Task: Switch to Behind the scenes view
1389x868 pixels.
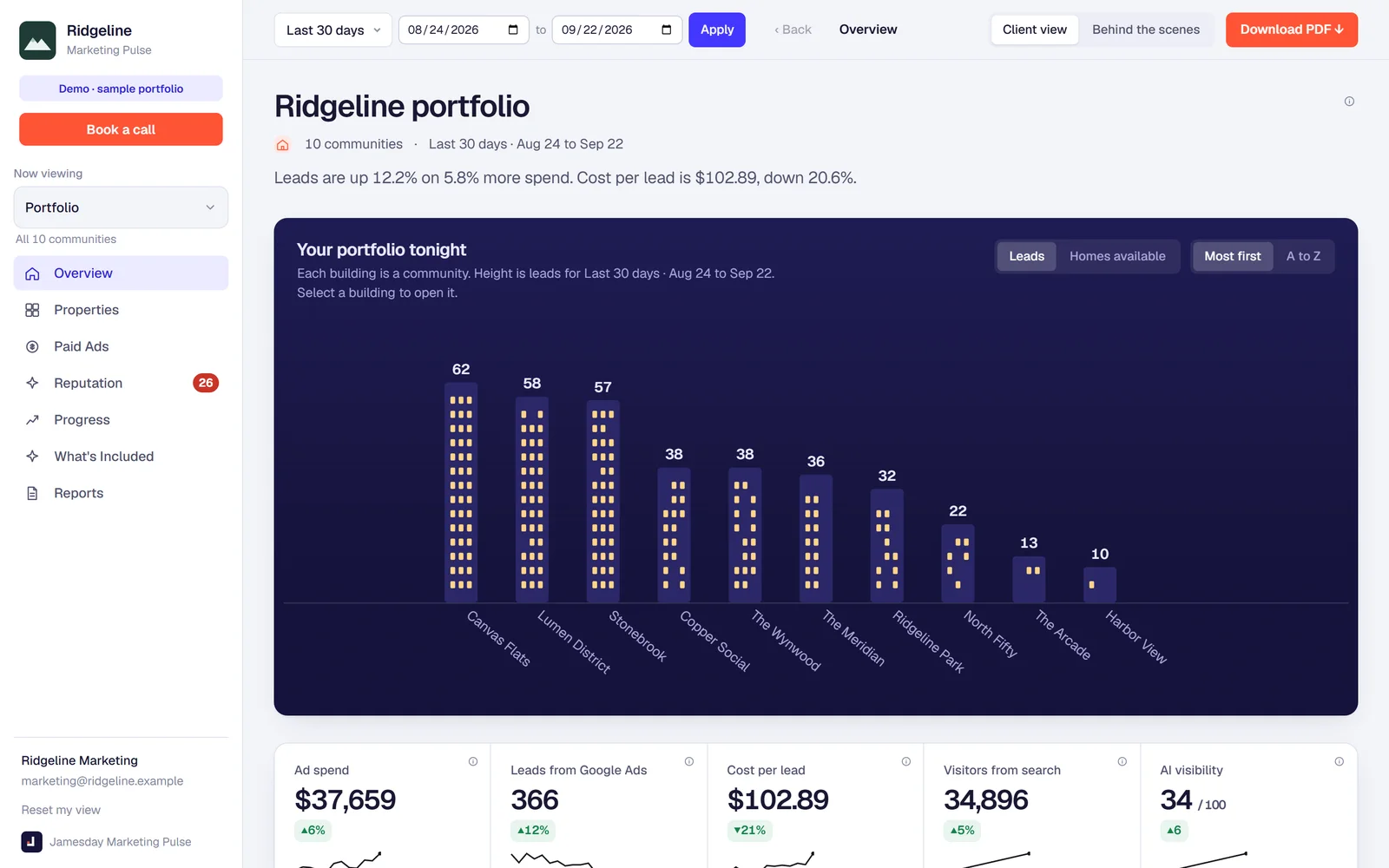Action: [1146, 30]
